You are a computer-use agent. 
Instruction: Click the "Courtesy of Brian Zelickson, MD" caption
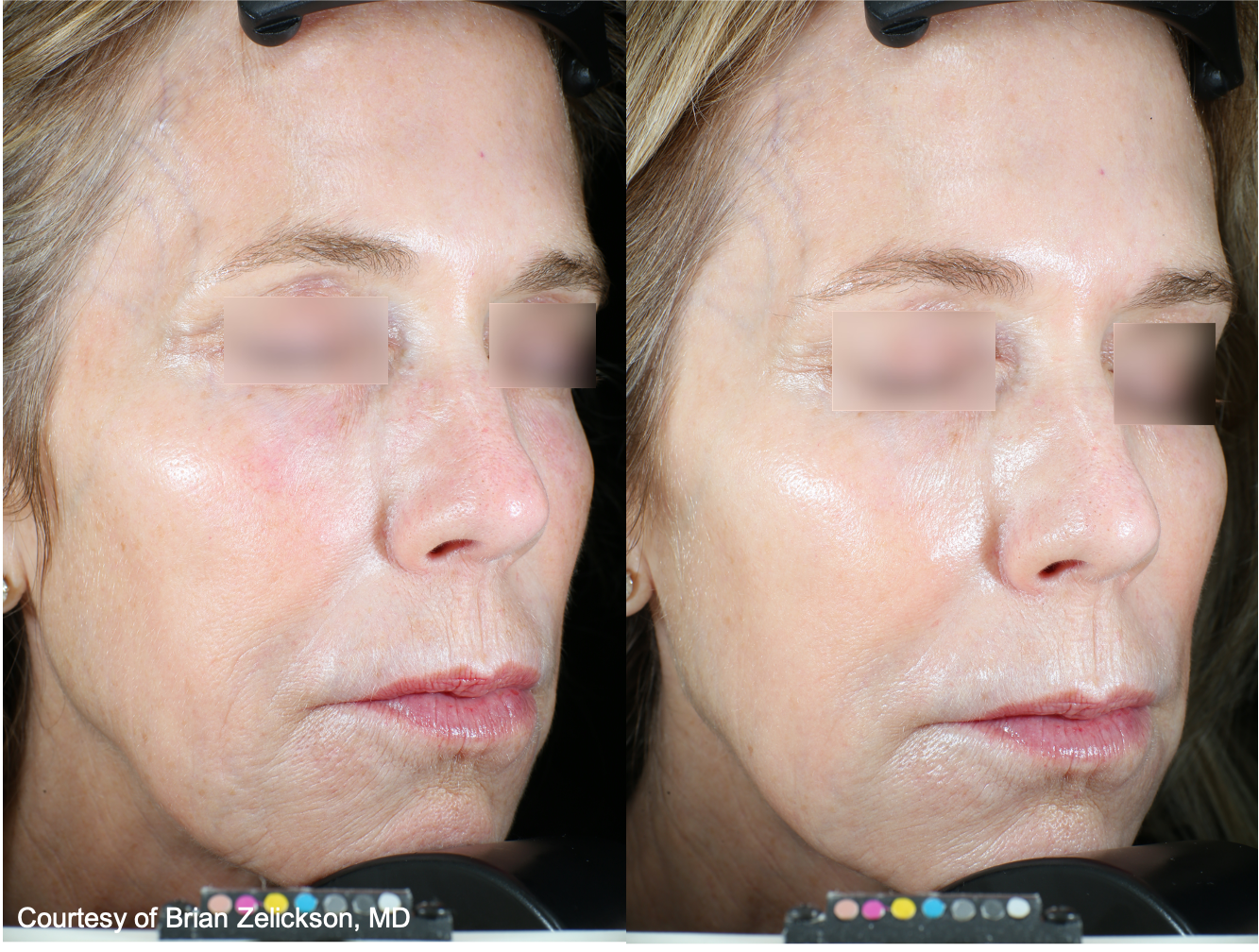click(213, 917)
